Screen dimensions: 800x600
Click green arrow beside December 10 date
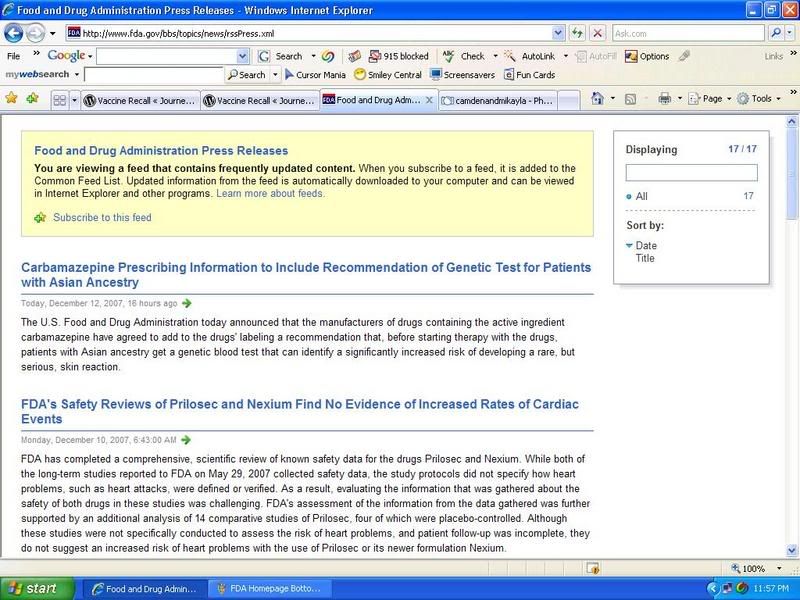[x=186, y=440]
